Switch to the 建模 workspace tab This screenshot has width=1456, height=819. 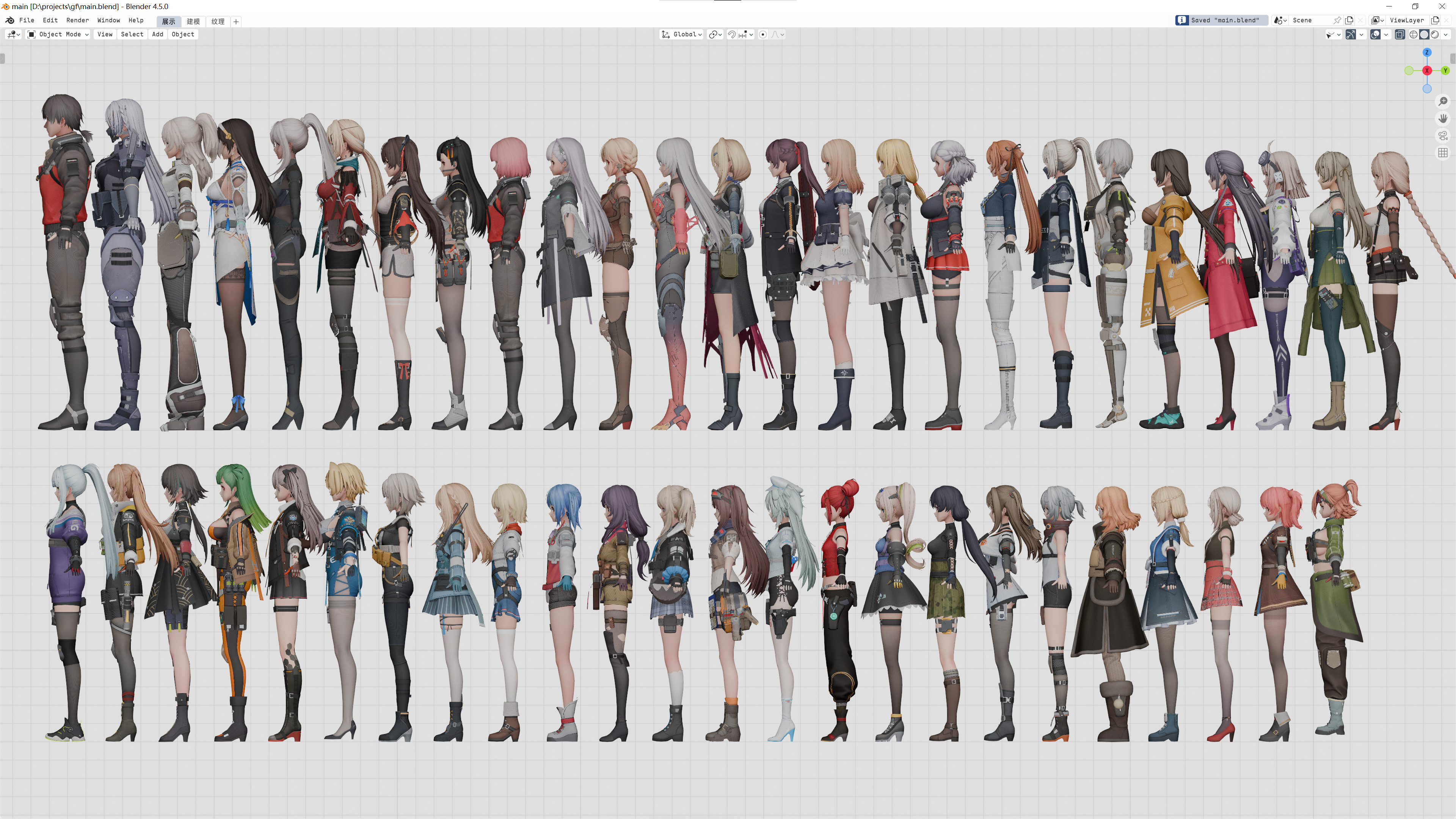click(193, 22)
